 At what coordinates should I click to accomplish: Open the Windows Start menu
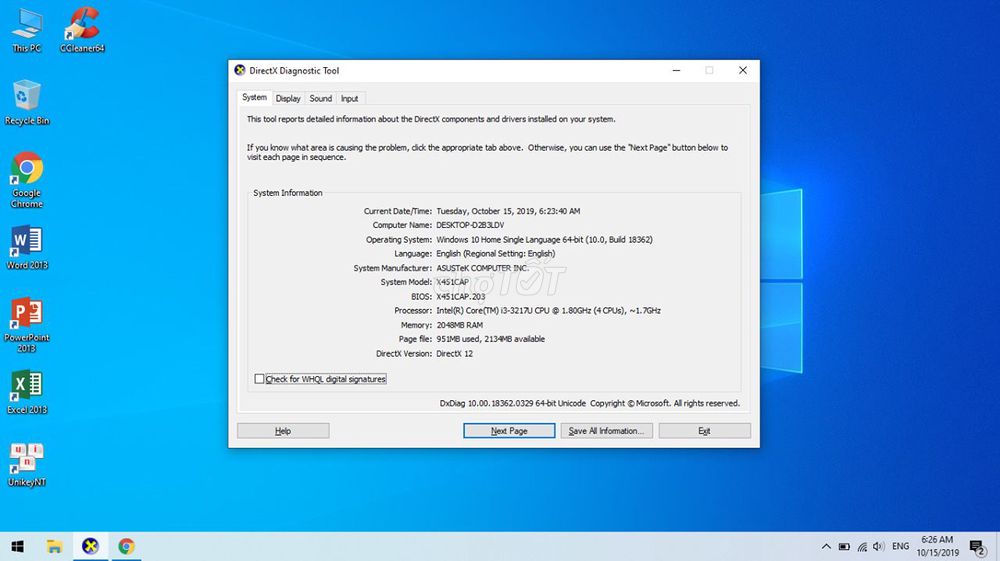(x=18, y=546)
